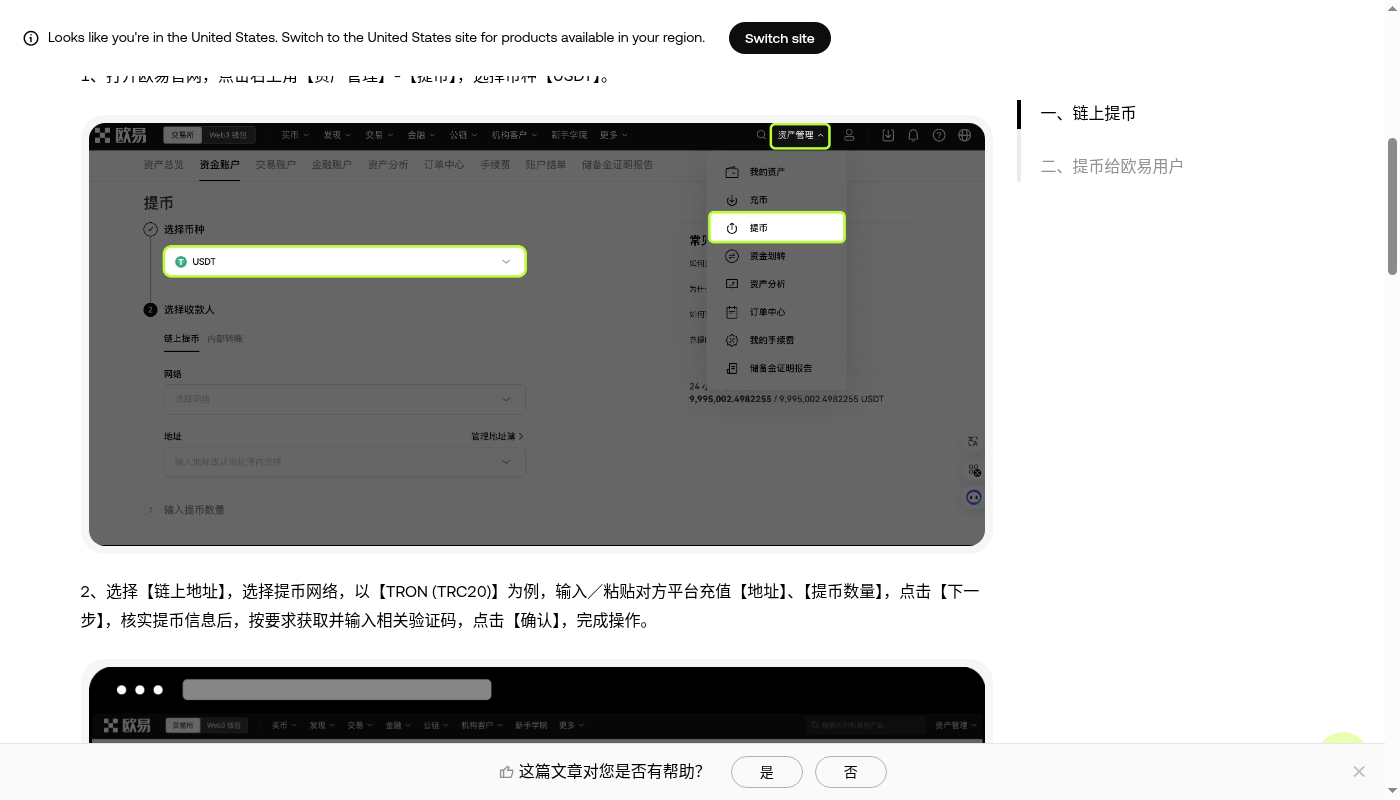1400x800 pixels.
Task: Switch to the 资金账户 tab in the tutorial screenshot
Action: [x=220, y=164]
